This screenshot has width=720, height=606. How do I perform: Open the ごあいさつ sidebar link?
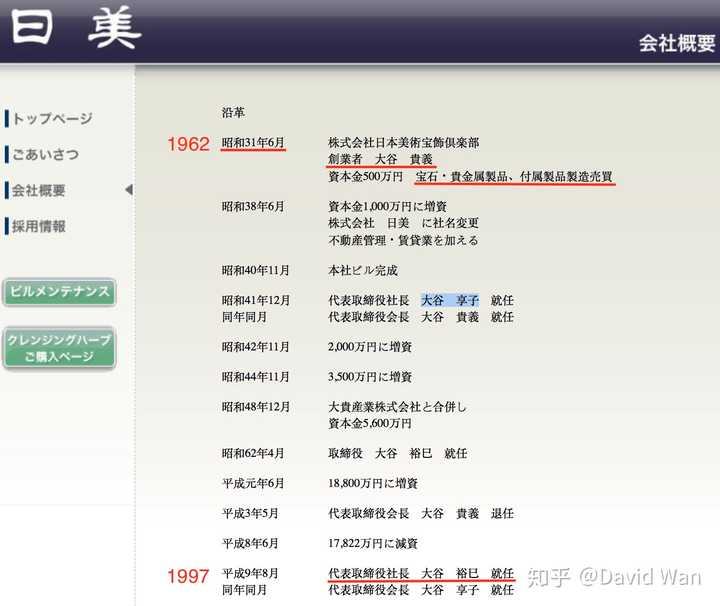click(45, 154)
